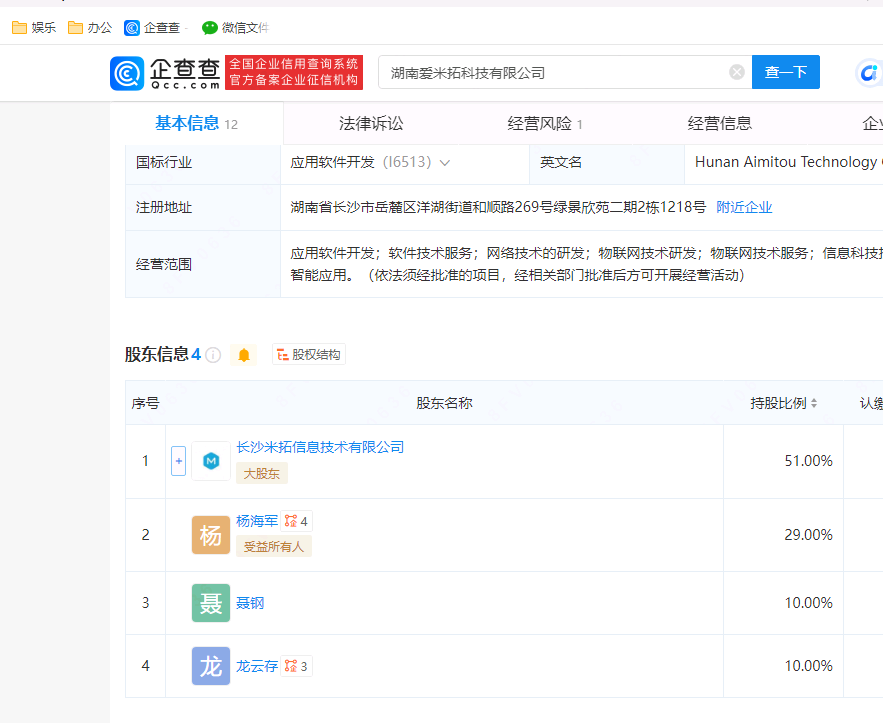Open 长沙米拓信息技术有限公司 company link
Screen dimensions: 883x723
(x=320, y=447)
